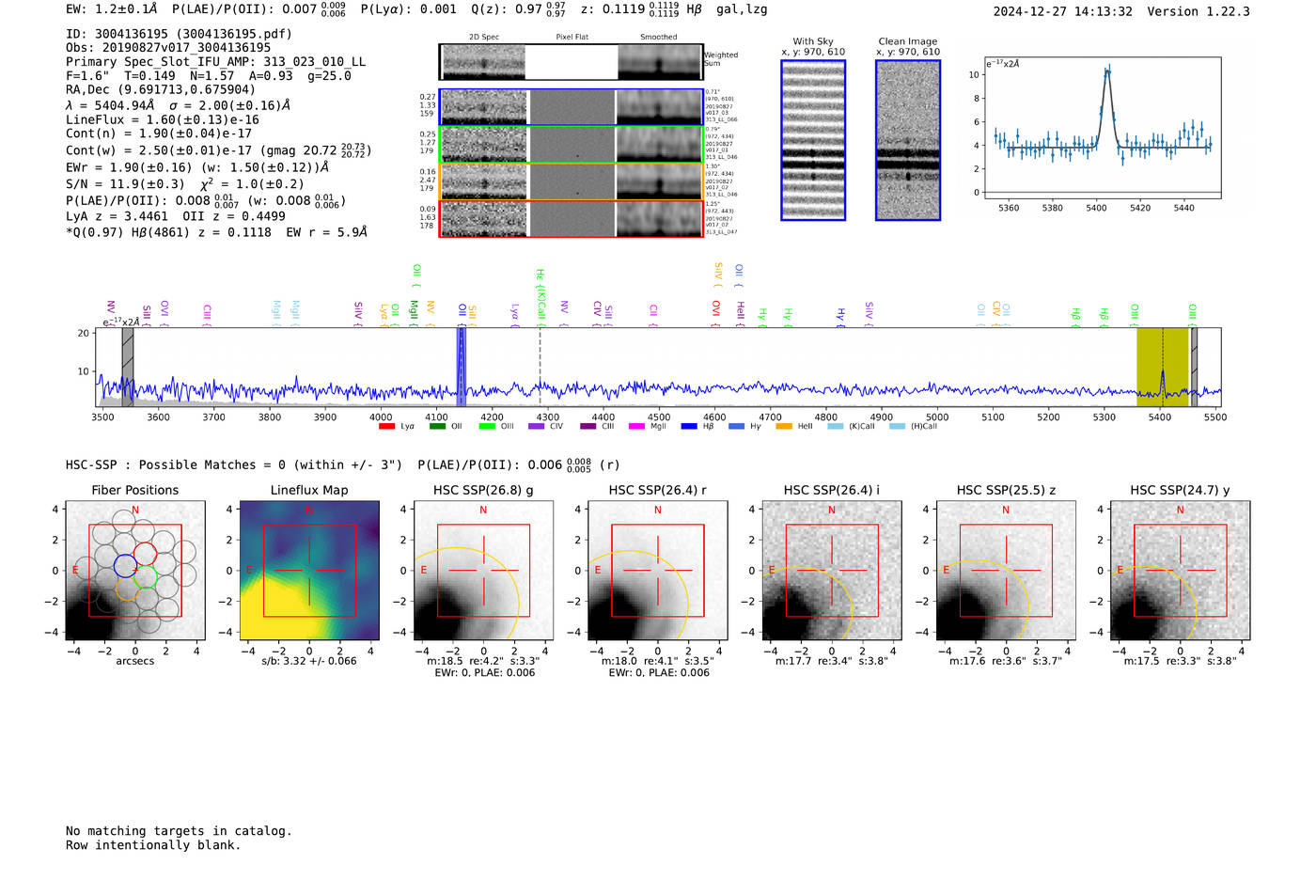Open the HSC SSP(26.8) g cutout
Viewport: 1316px width, 896px height.
(x=483, y=570)
